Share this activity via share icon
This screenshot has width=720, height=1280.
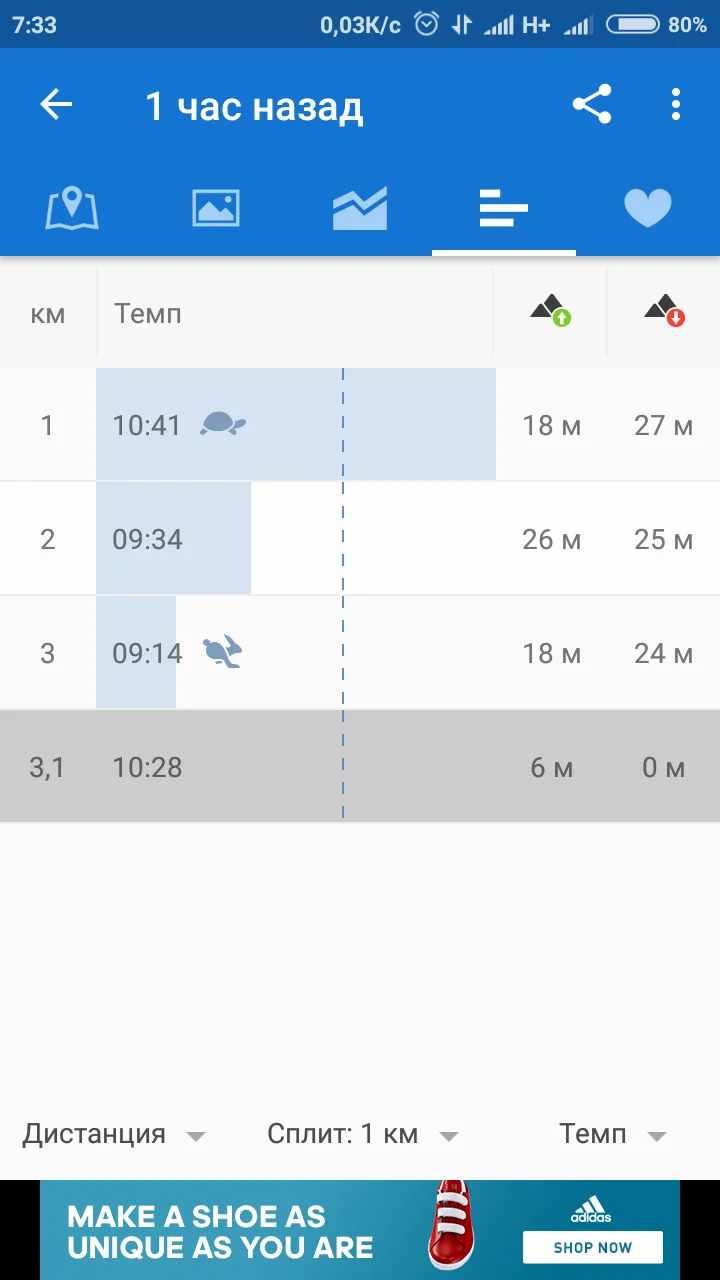(x=592, y=105)
